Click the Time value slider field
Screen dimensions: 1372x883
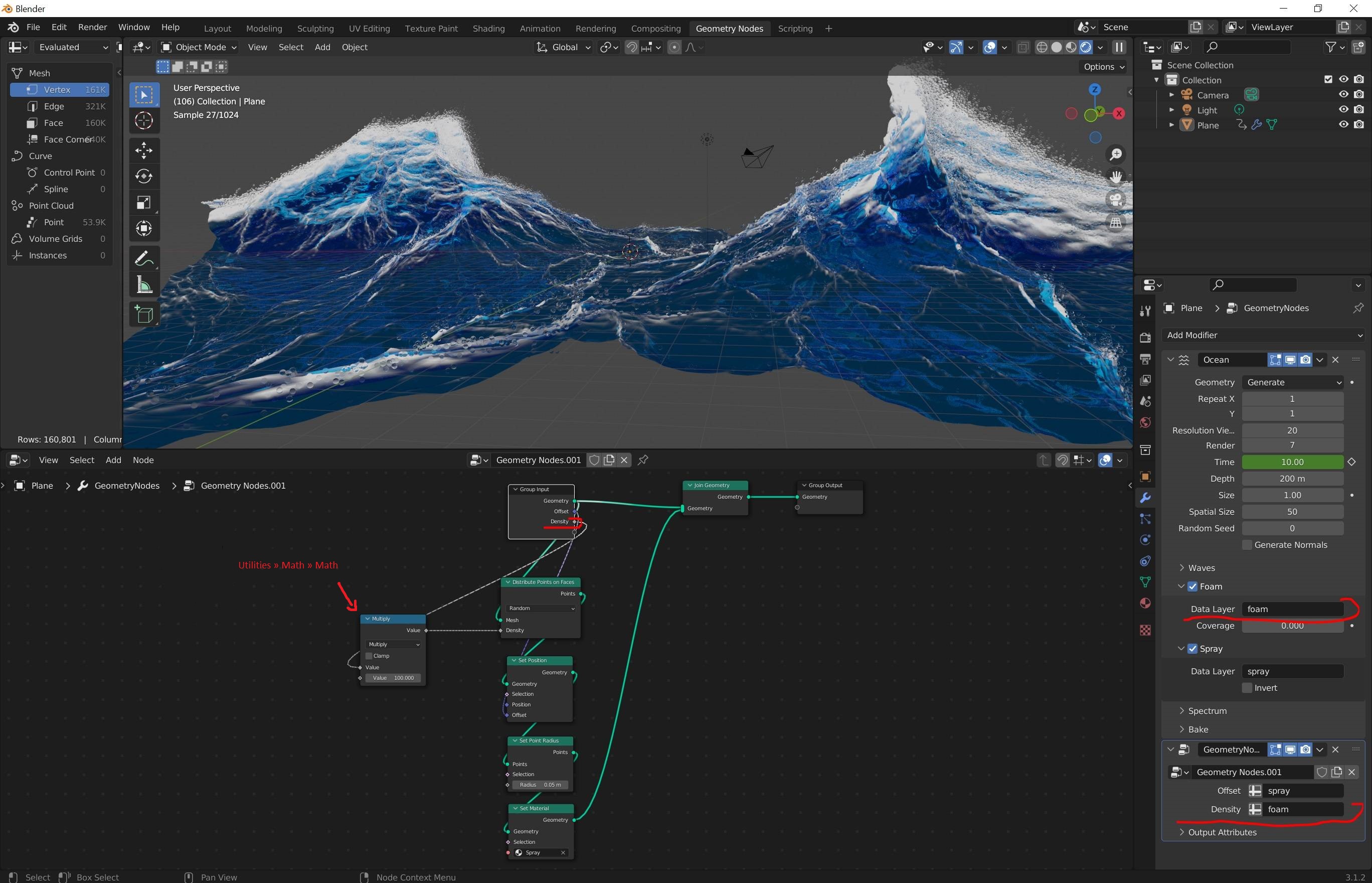(1292, 462)
